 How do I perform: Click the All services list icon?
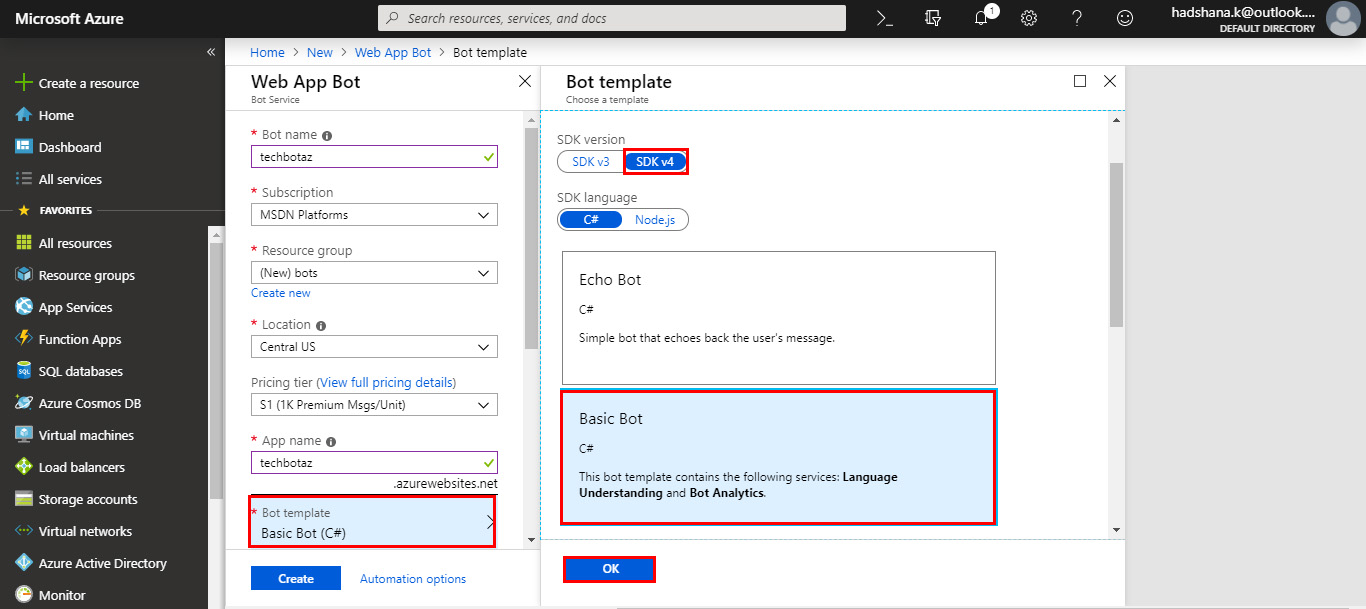24,179
